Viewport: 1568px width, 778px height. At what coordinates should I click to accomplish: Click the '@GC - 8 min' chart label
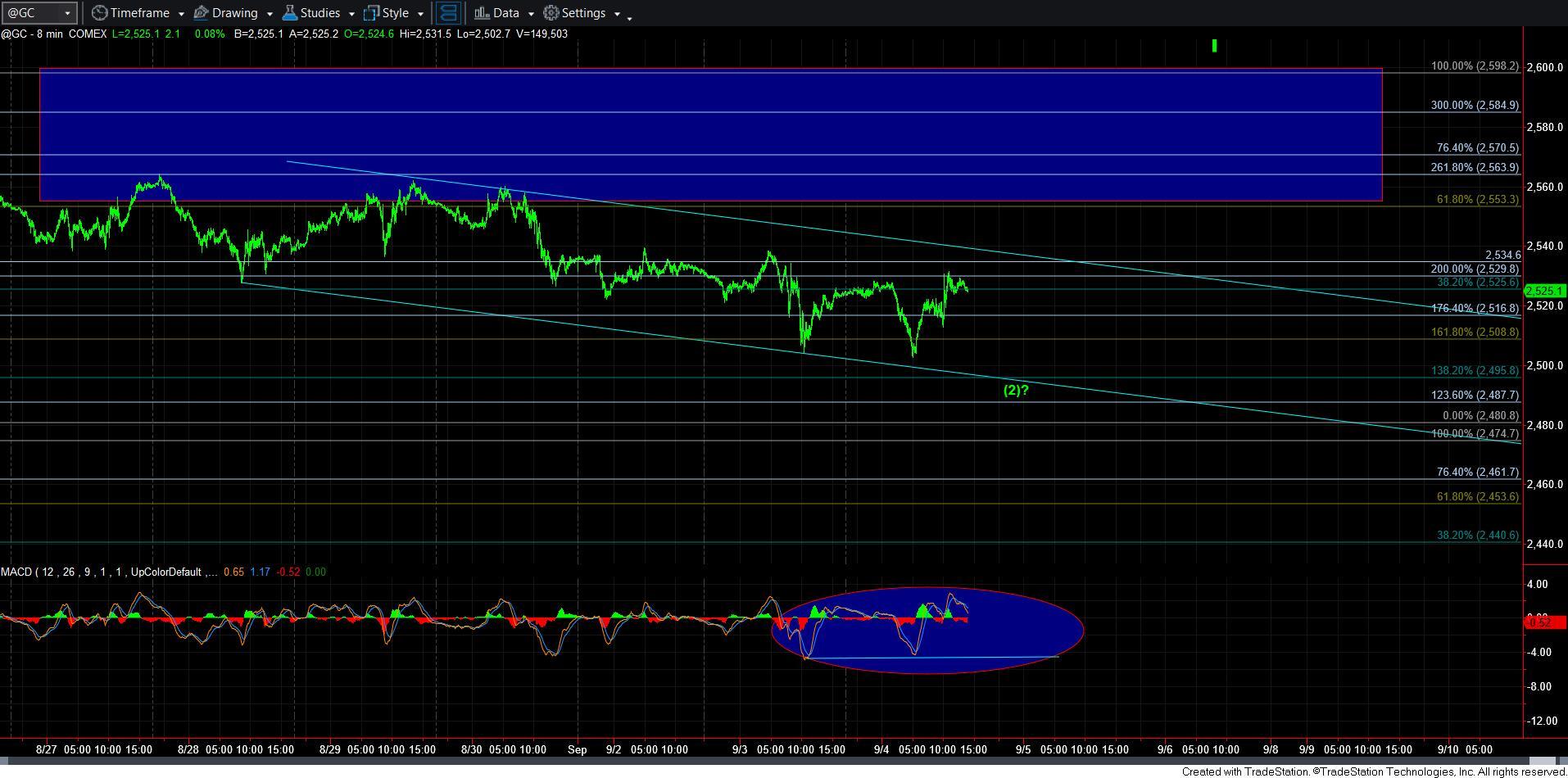[30, 34]
